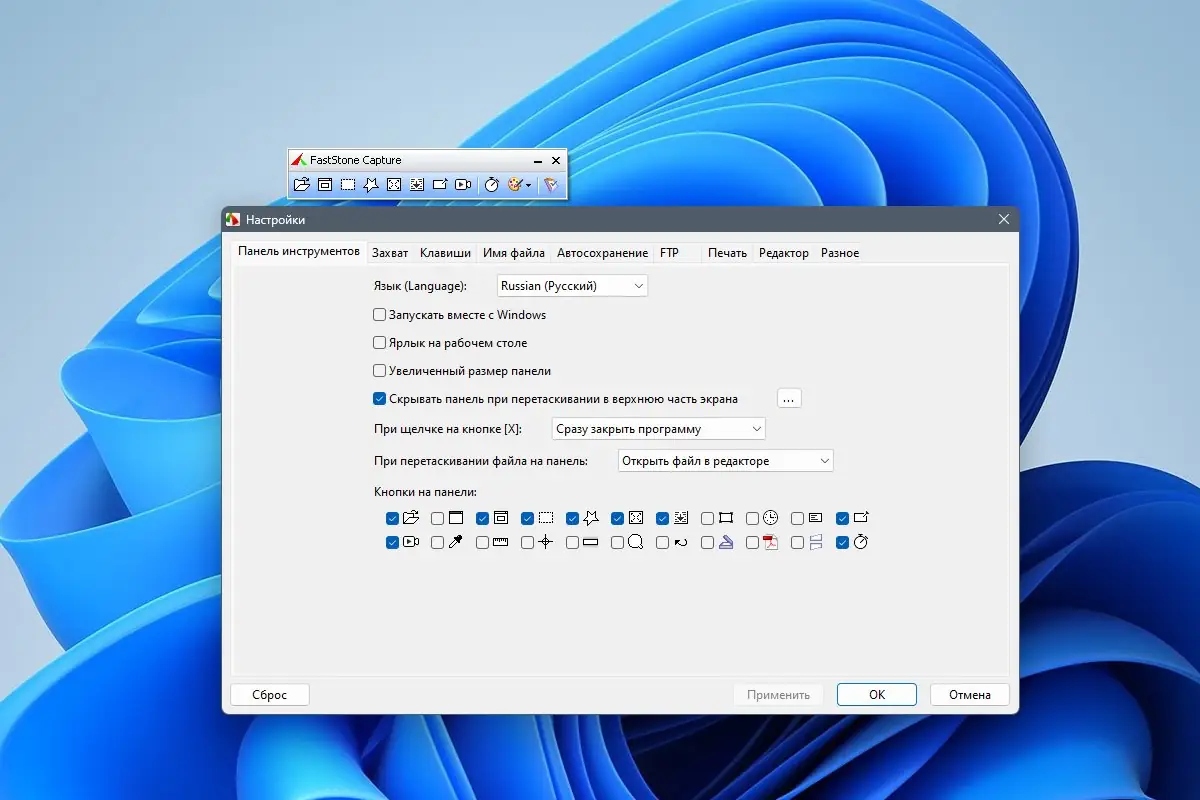Image resolution: width=1200 pixels, height=800 pixels.
Task: Enable the color picker eyedropper button checkbox
Action: tap(438, 543)
